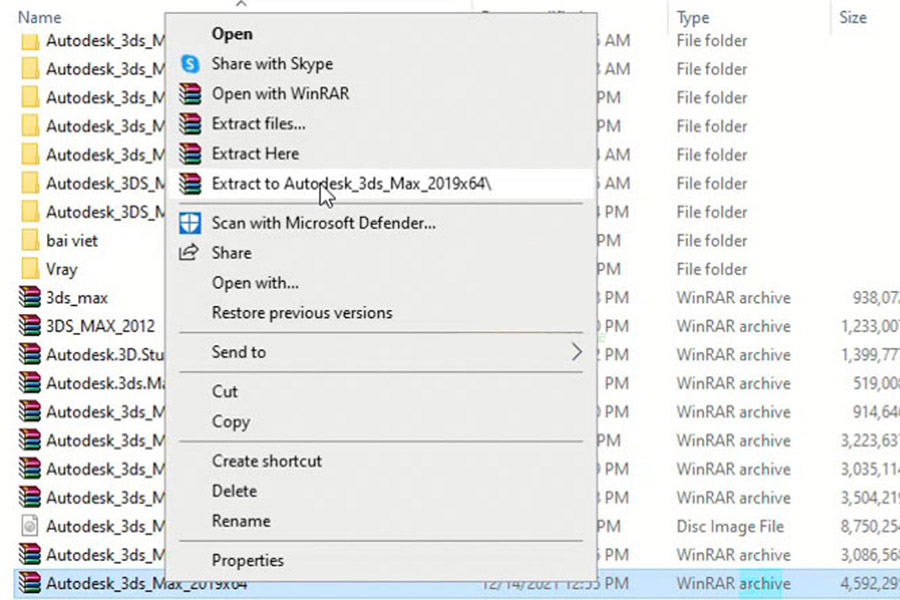Open Properties from the context menu
The height and width of the screenshot is (600, 900).
click(x=247, y=560)
